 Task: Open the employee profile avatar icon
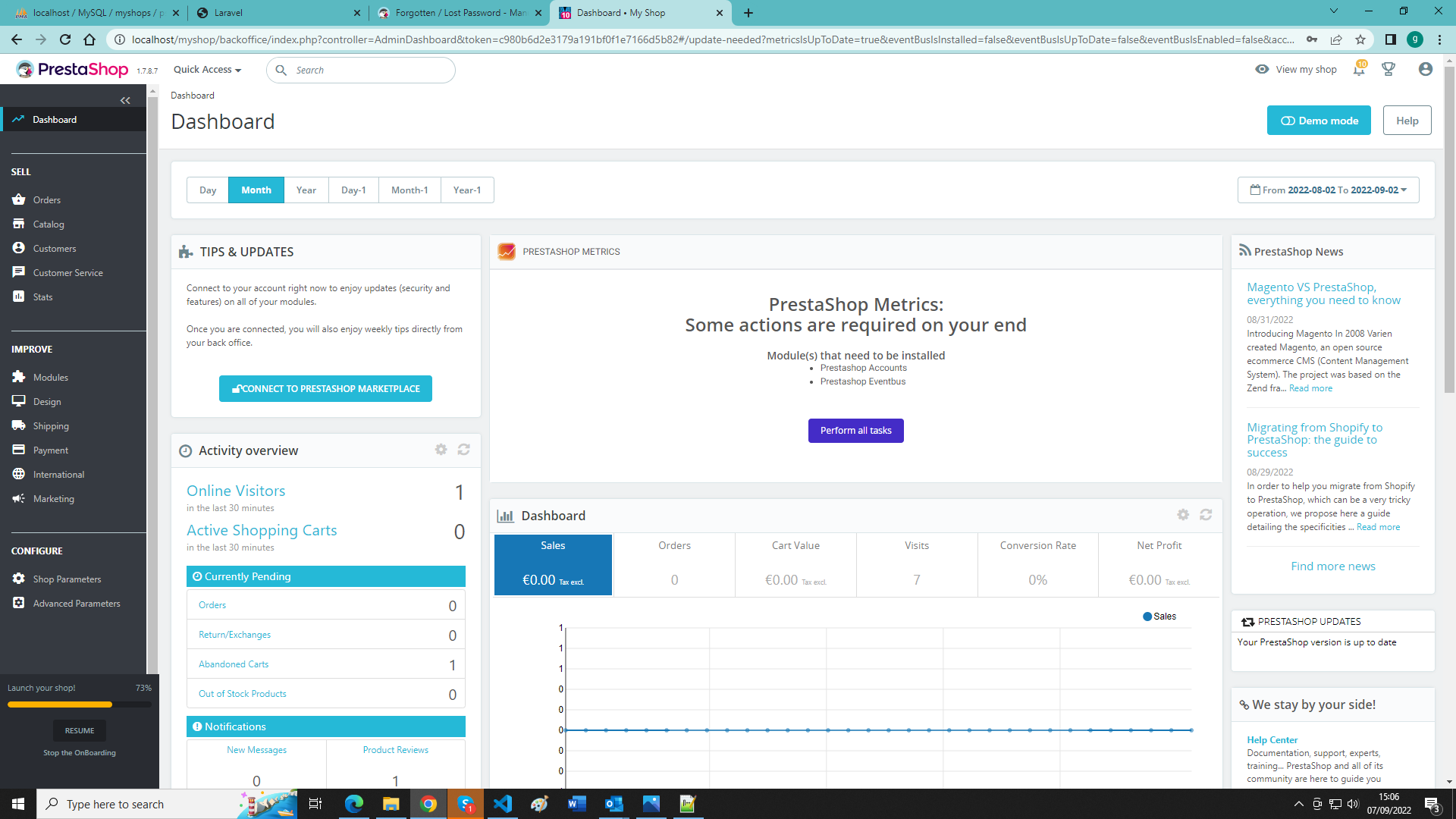click(x=1425, y=70)
